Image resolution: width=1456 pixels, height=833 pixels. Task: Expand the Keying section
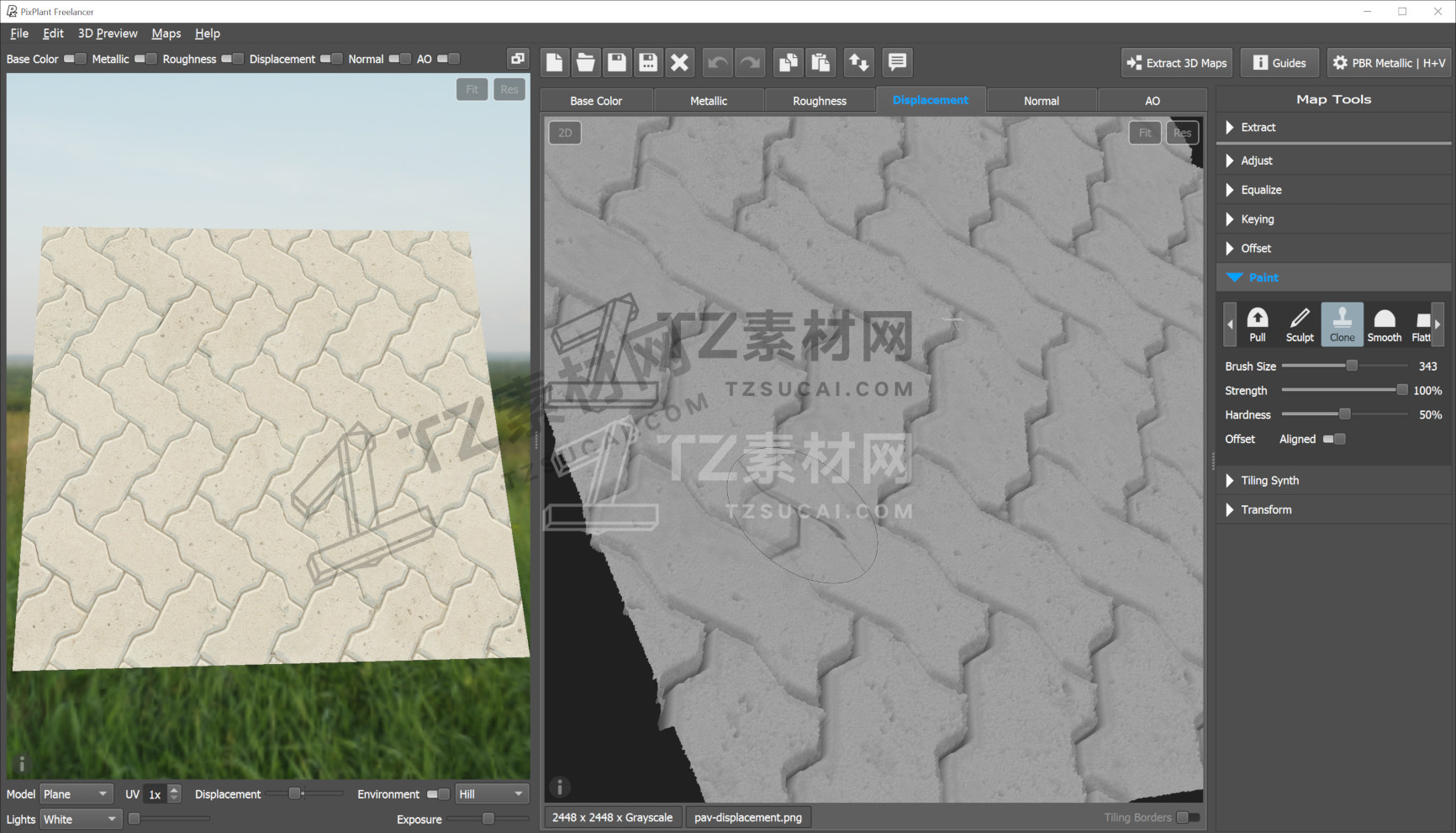(1334, 219)
